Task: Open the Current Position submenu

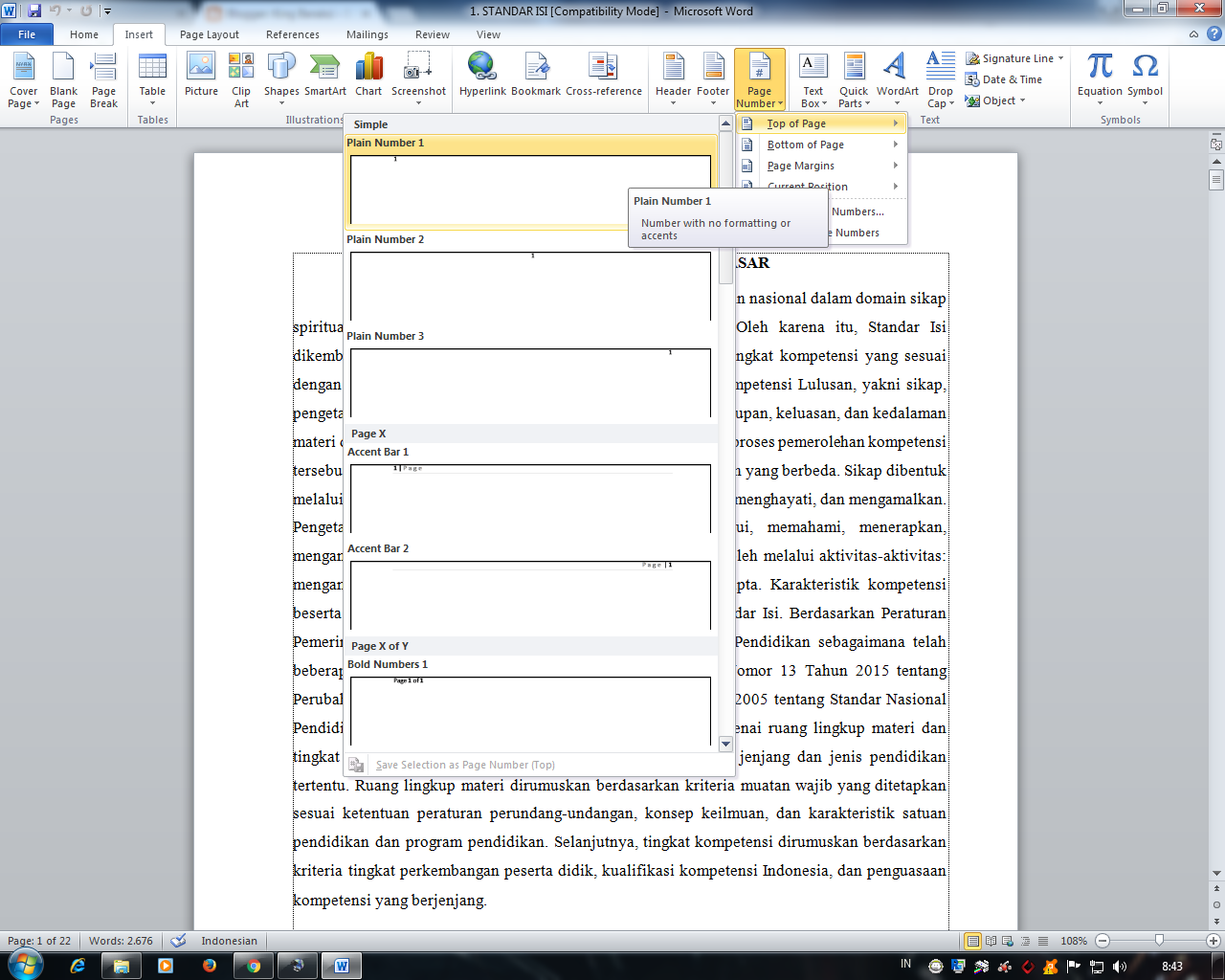Action: coord(808,187)
